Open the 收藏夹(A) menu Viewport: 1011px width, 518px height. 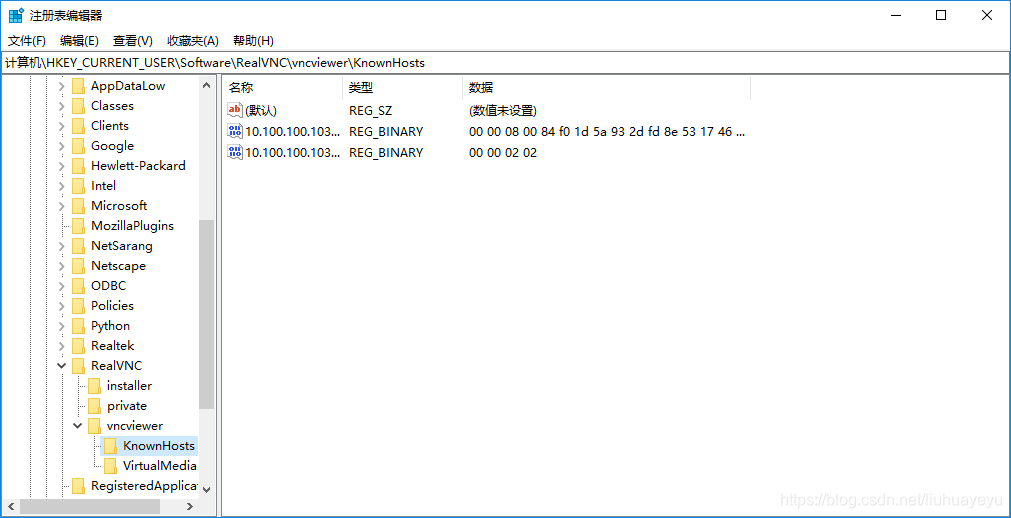(192, 41)
